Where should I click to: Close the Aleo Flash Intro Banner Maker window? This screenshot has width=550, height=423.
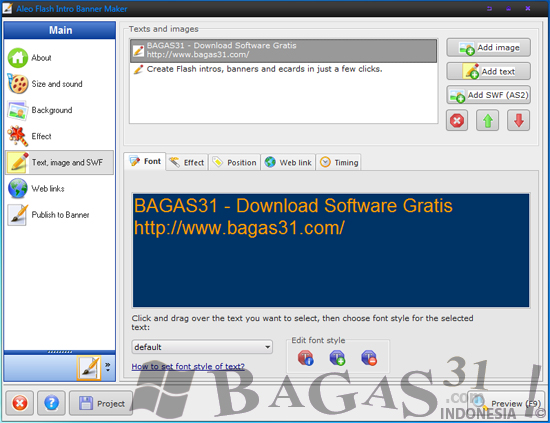click(x=528, y=8)
